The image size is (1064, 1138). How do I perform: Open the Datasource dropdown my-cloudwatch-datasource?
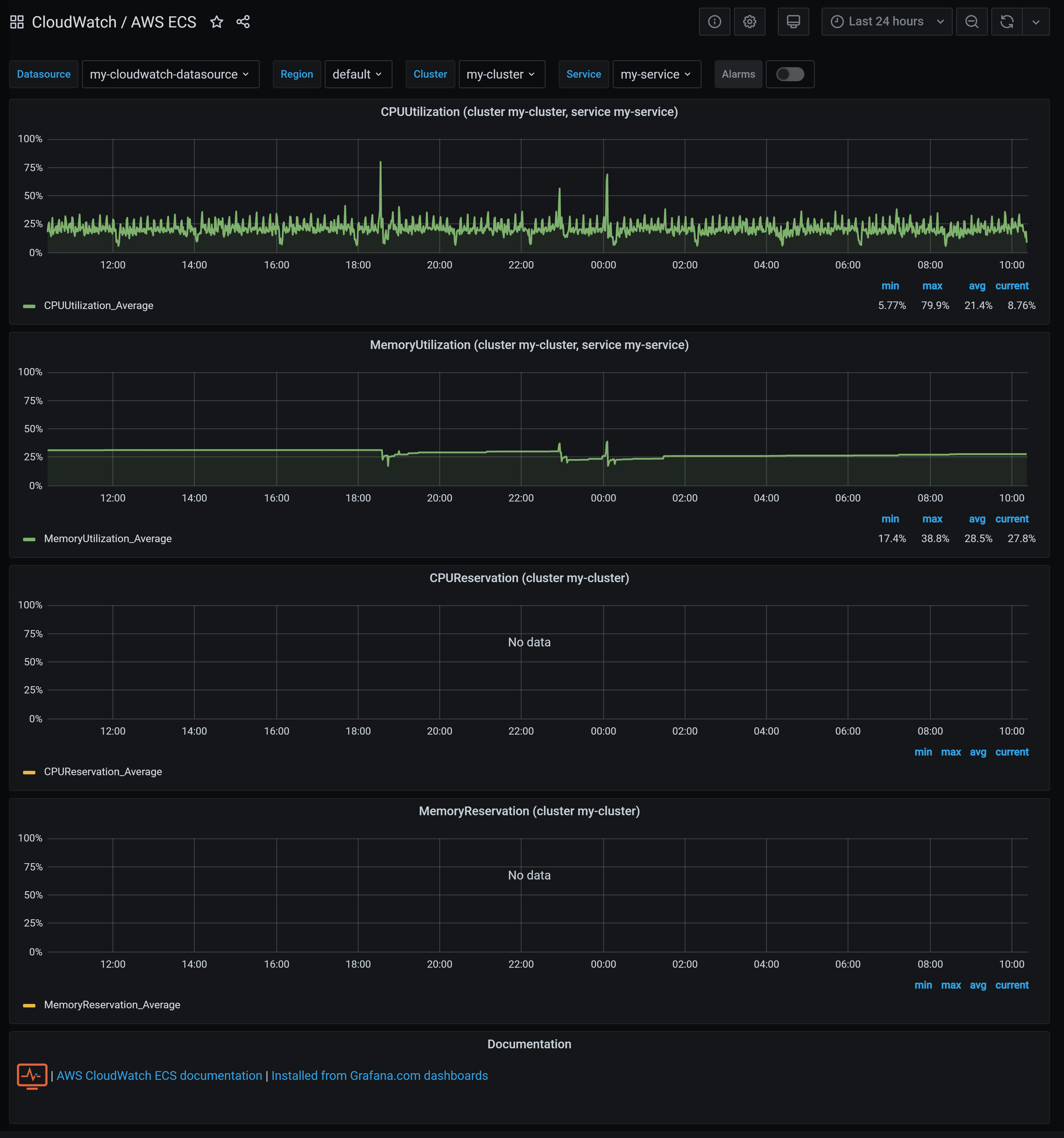170,74
